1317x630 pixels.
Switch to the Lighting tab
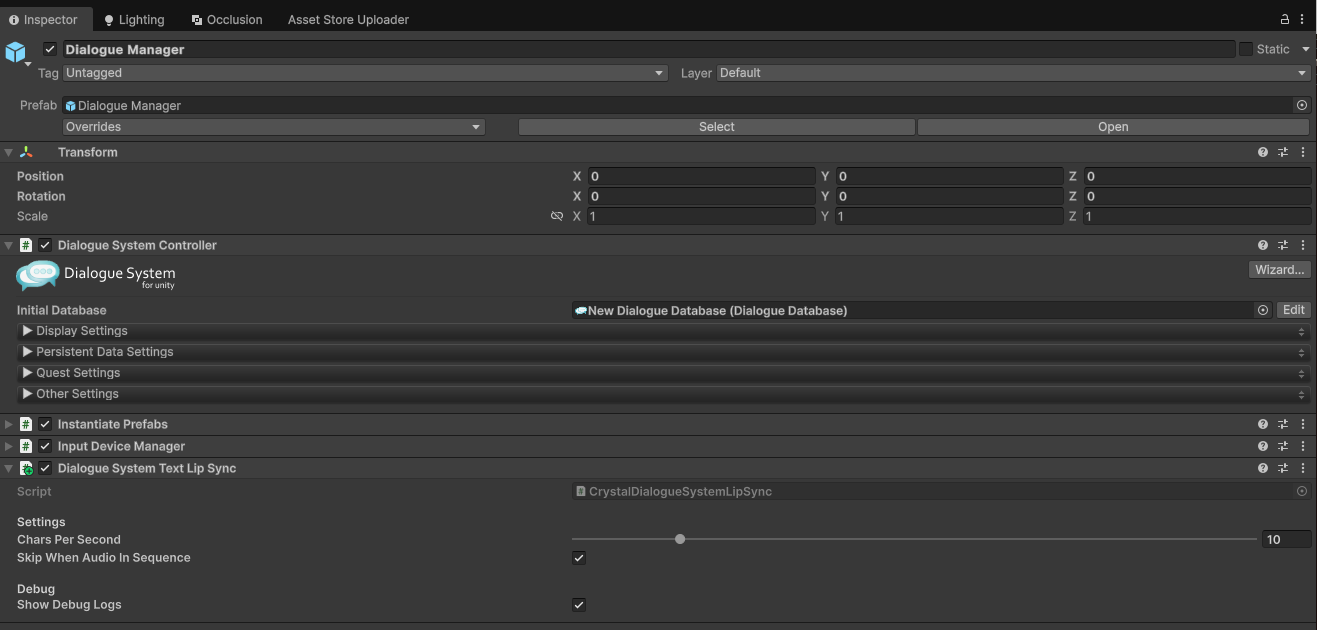coord(134,19)
